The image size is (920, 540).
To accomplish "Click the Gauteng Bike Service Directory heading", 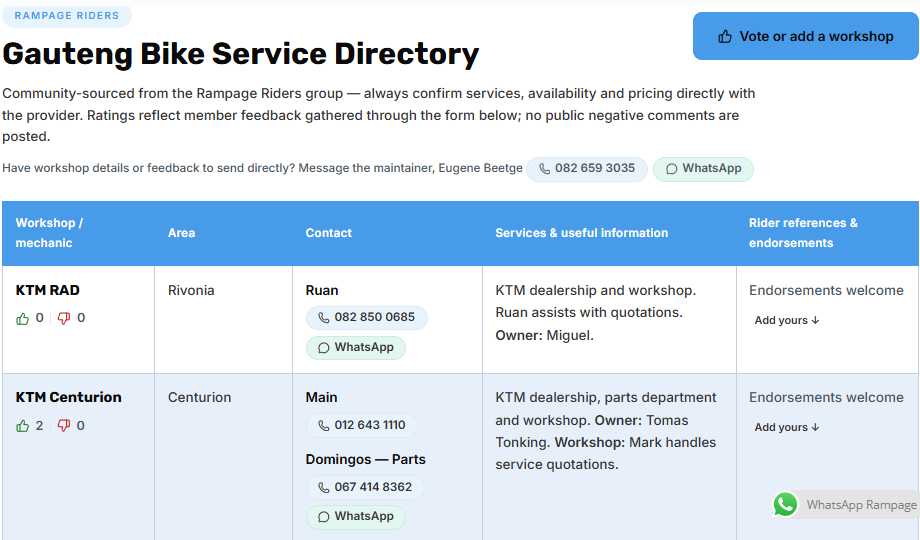I will pyautogui.click(x=241, y=54).
